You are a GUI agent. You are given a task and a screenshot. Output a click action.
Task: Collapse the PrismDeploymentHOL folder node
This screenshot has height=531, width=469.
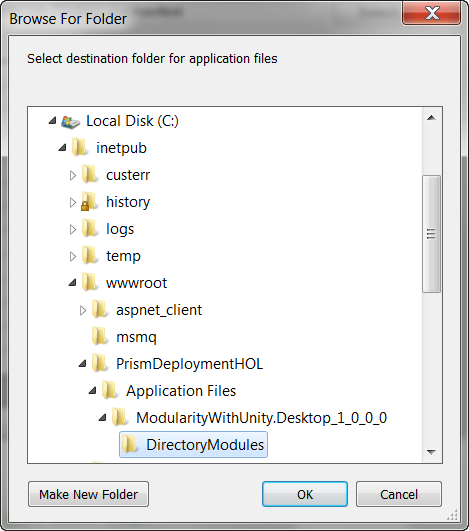click(x=82, y=364)
